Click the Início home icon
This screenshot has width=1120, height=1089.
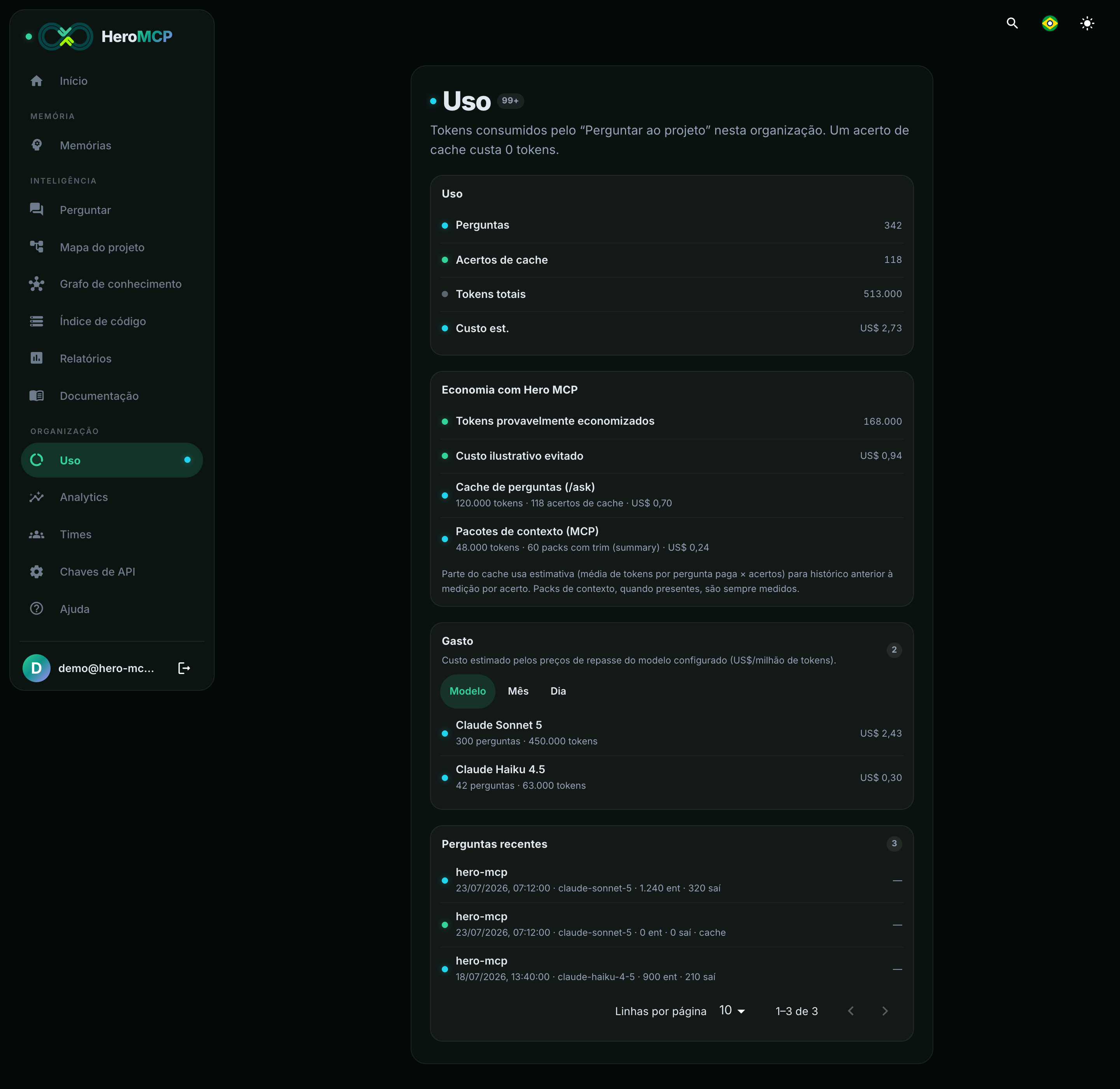pos(37,81)
